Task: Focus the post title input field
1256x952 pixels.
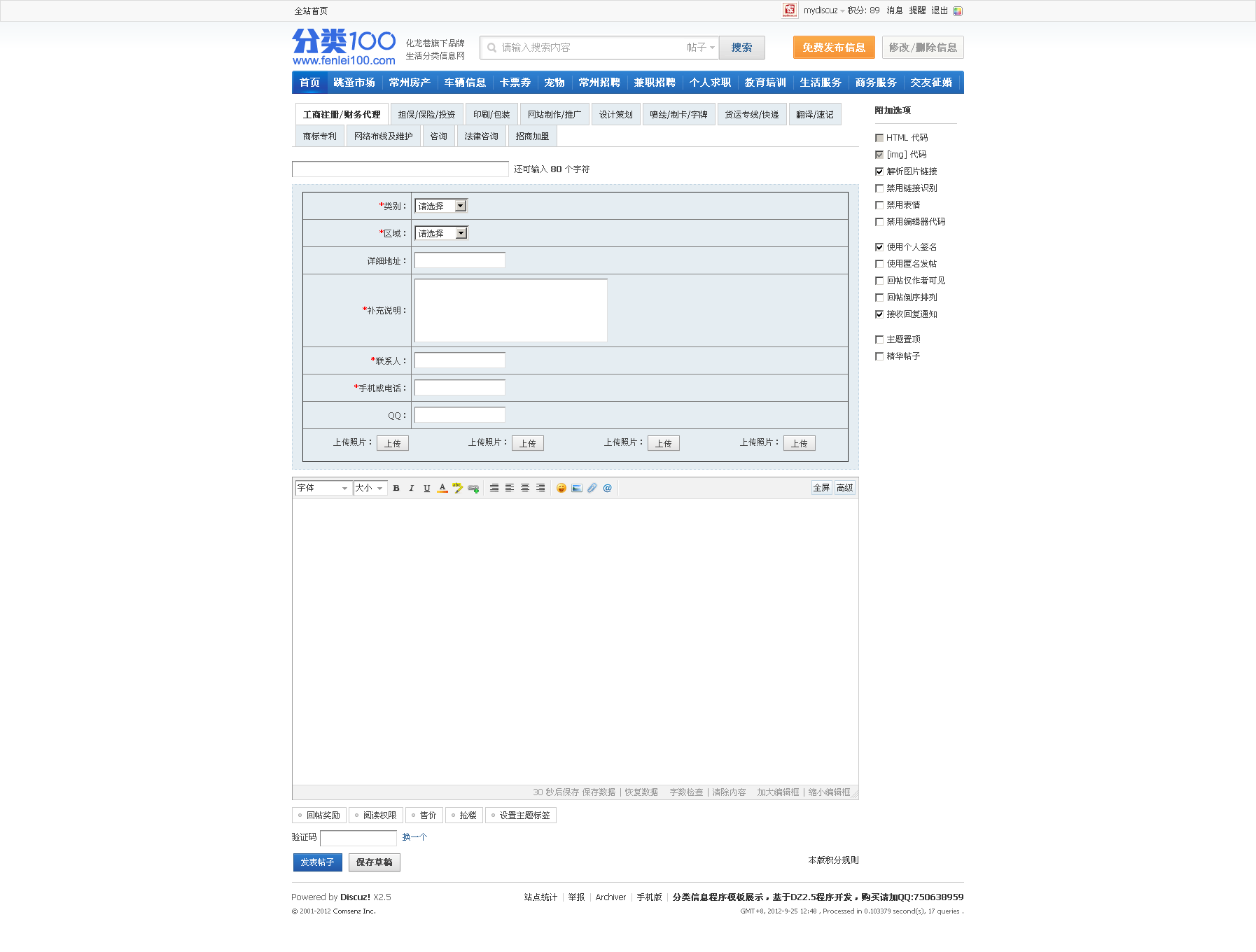Action: click(x=400, y=169)
